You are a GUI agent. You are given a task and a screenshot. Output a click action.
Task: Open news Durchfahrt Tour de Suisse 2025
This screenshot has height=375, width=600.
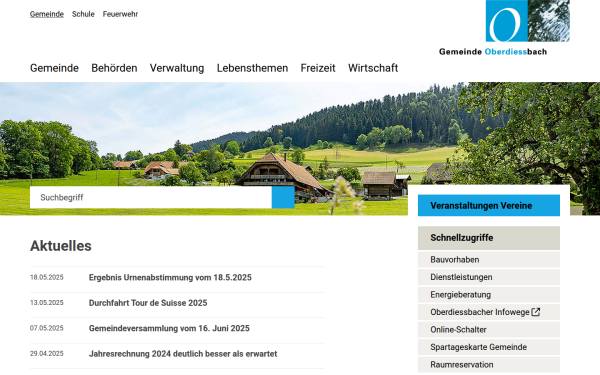(148, 303)
